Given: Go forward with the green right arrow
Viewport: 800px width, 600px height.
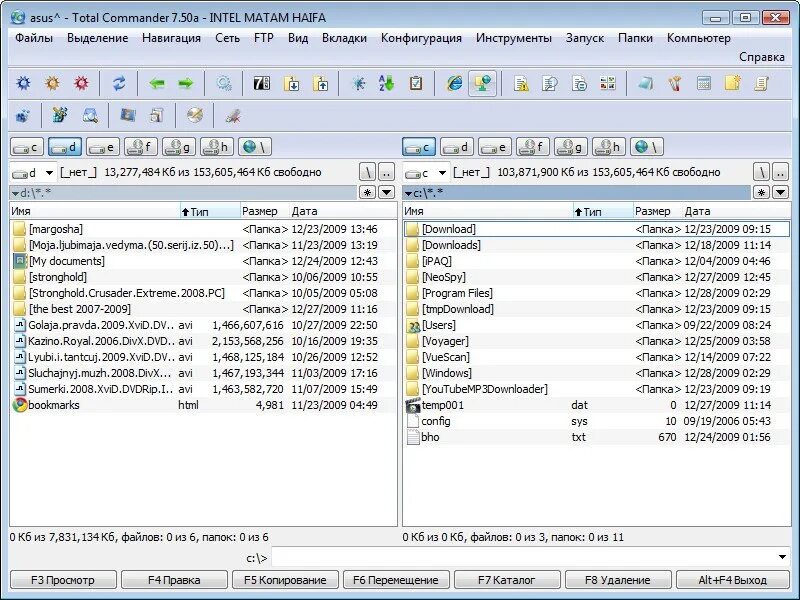Looking at the screenshot, I should [x=186, y=83].
